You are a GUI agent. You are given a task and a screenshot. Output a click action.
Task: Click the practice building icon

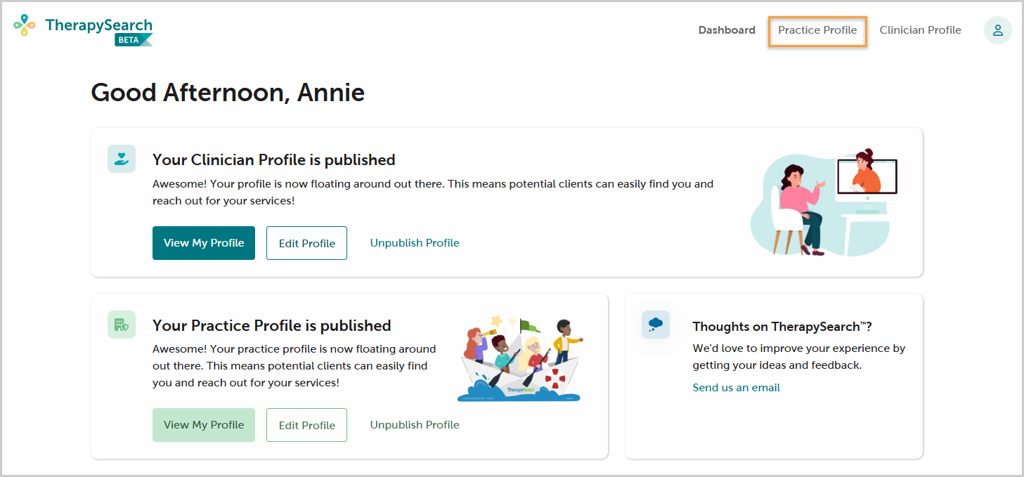pyautogui.click(x=121, y=325)
